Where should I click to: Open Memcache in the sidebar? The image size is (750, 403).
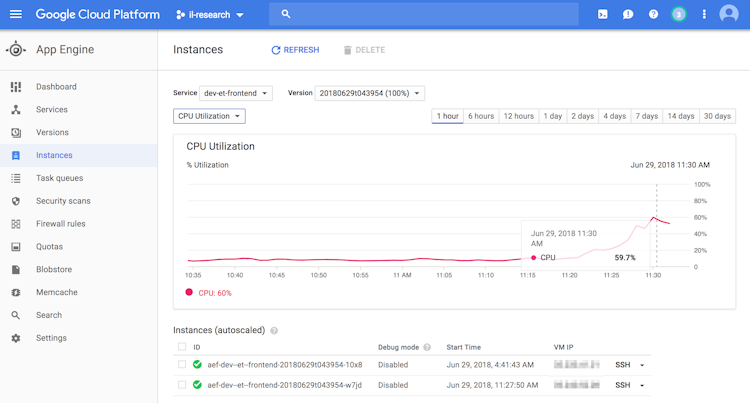56,292
